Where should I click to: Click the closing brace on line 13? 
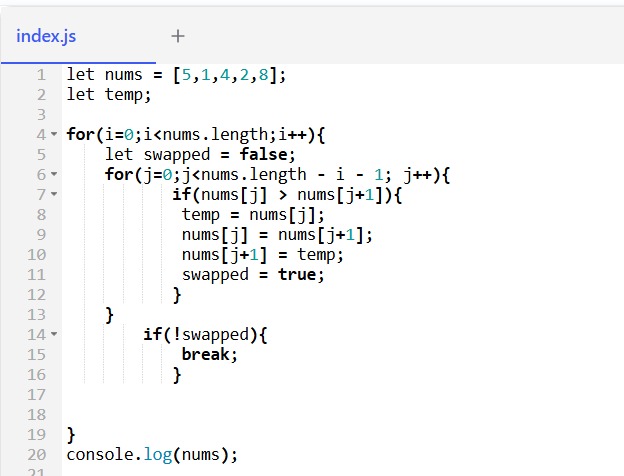click(109, 315)
